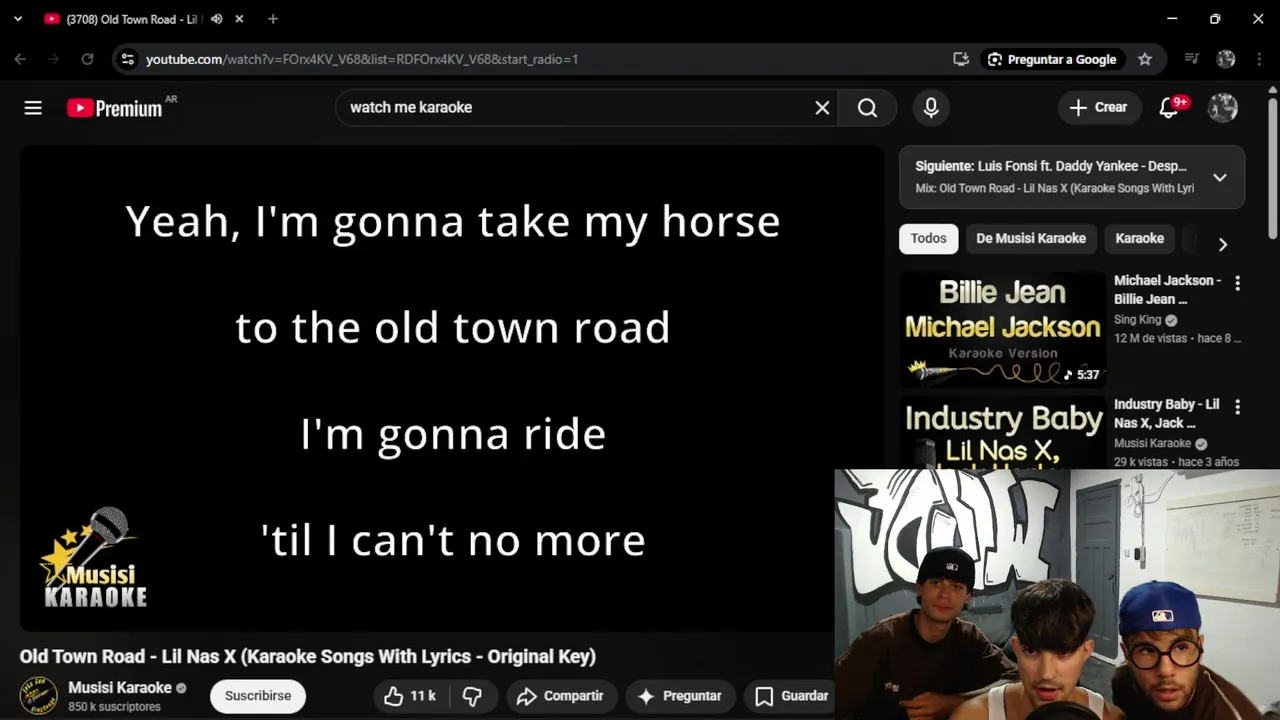Open install app icon in address bar
The width and height of the screenshot is (1280, 720).
(x=961, y=59)
